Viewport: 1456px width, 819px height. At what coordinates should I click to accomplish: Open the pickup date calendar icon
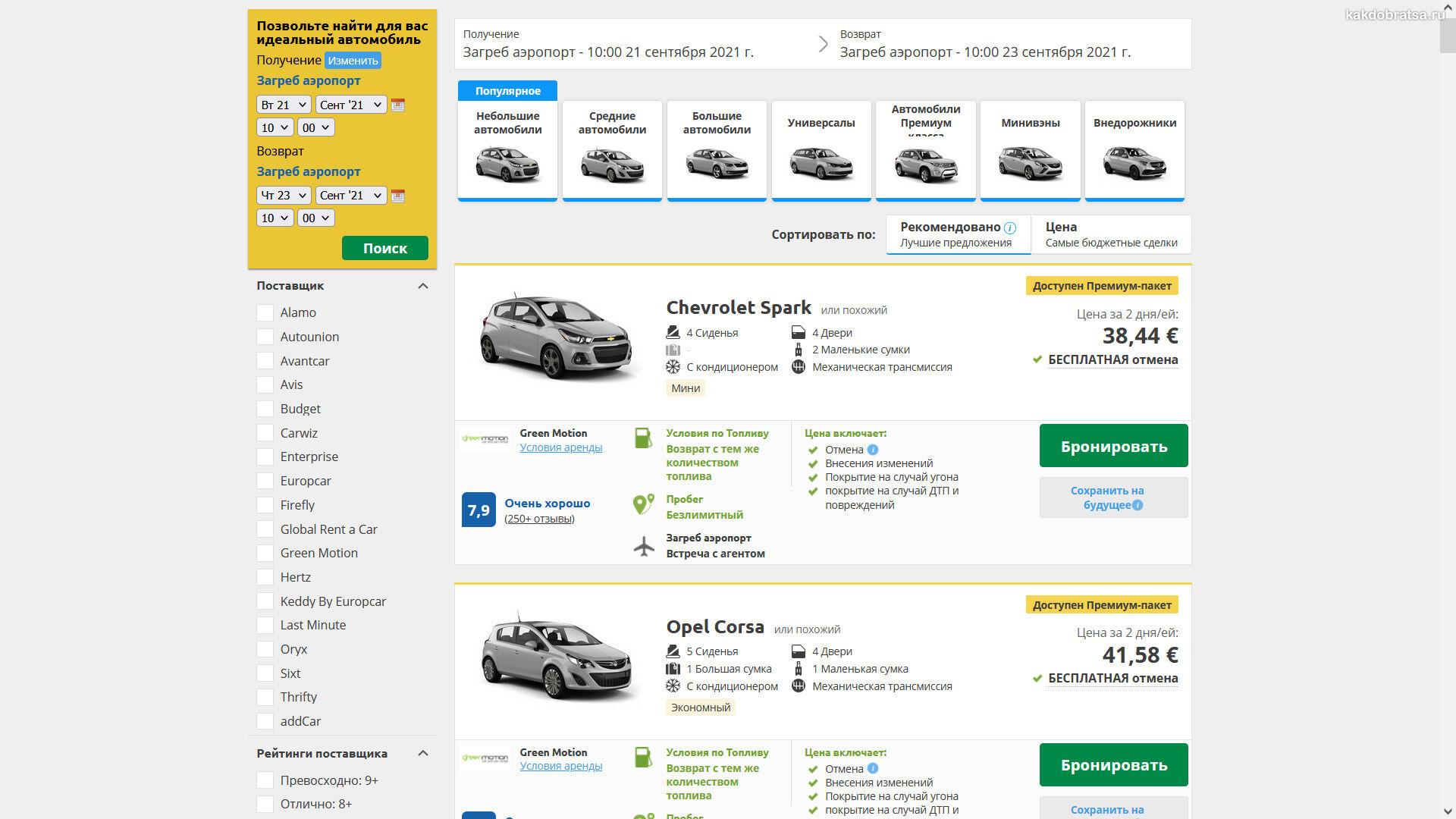tap(398, 105)
